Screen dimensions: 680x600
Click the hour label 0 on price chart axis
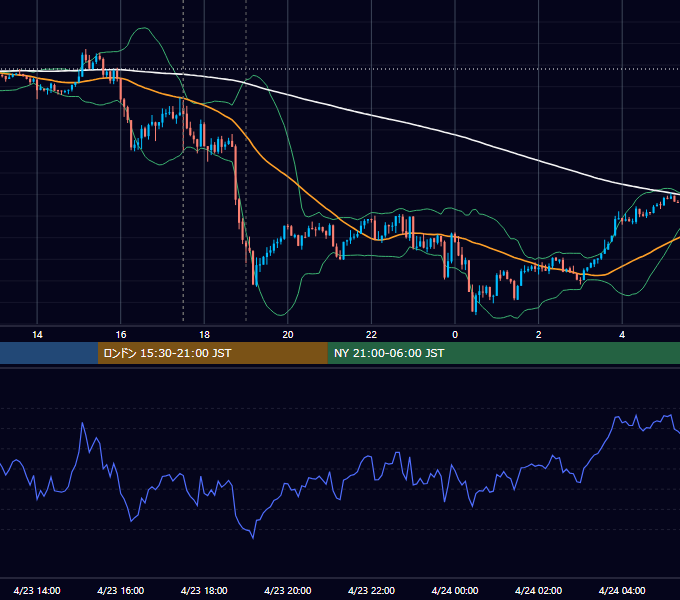tap(455, 335)
